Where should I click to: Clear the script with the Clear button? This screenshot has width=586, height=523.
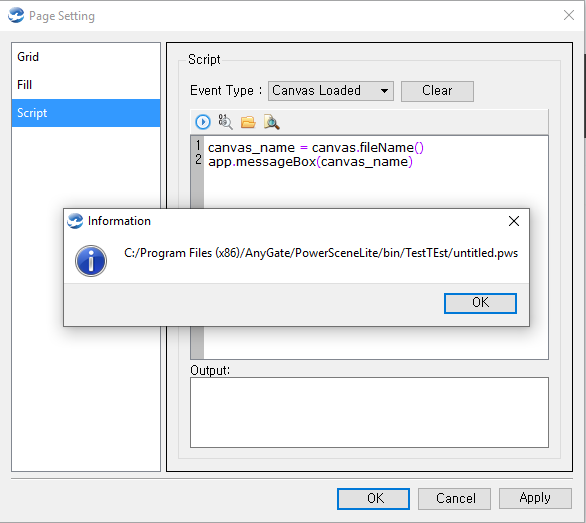click(x=437, y=91)
